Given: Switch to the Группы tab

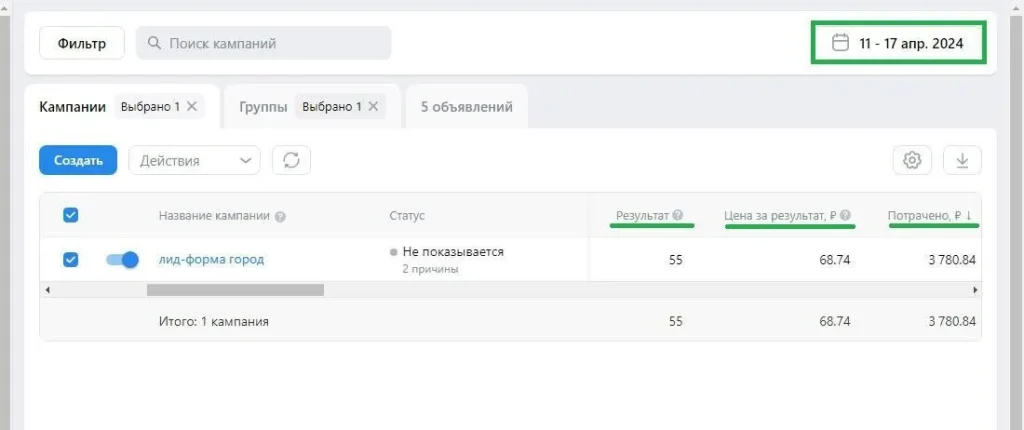Looking at the screenshot, I should coord(263,106).
